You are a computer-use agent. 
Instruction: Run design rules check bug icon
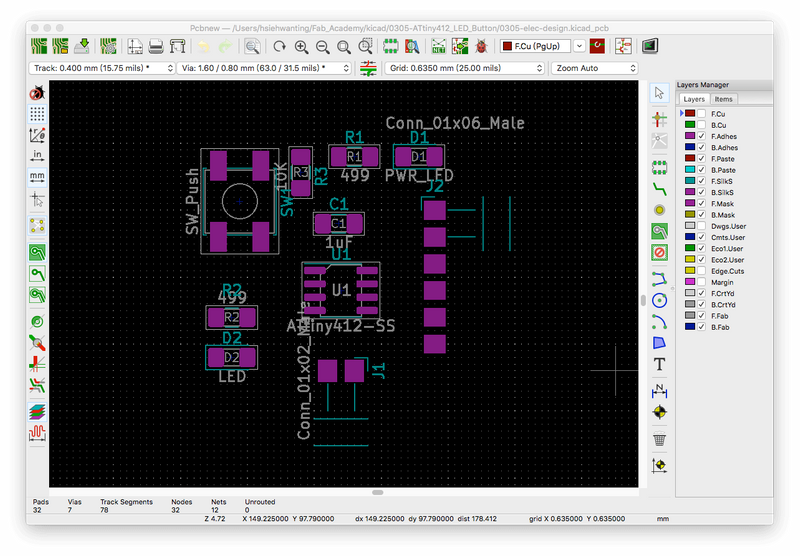(x=482, y=46)
